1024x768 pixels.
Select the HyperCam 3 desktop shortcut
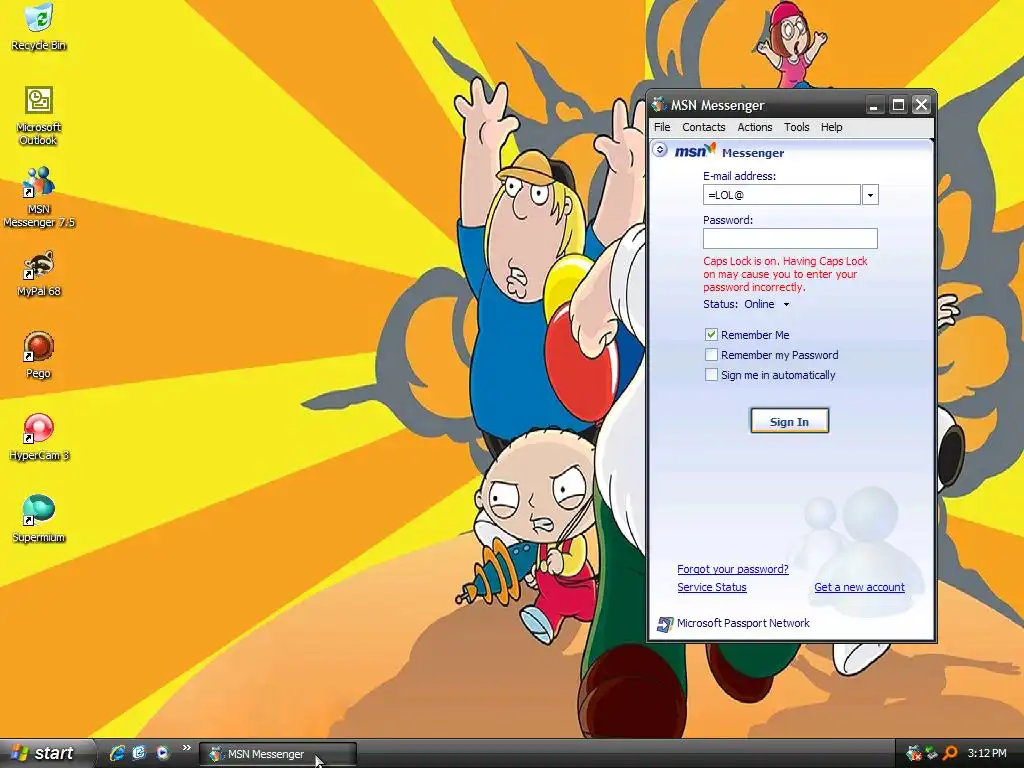click(39, 437)
